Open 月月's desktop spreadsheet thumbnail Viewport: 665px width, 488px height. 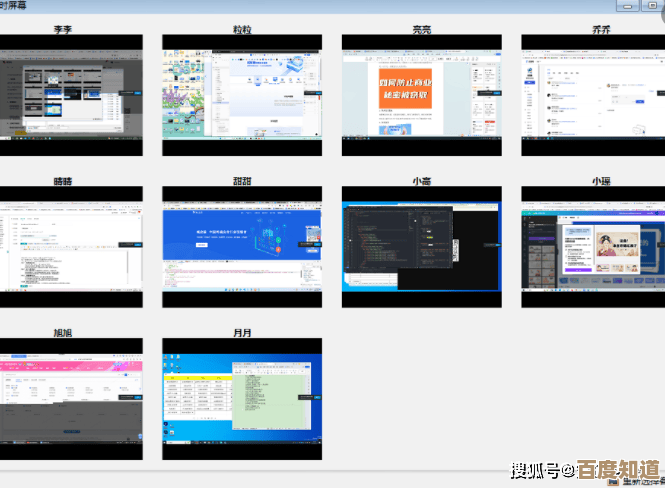click(242, 398)
